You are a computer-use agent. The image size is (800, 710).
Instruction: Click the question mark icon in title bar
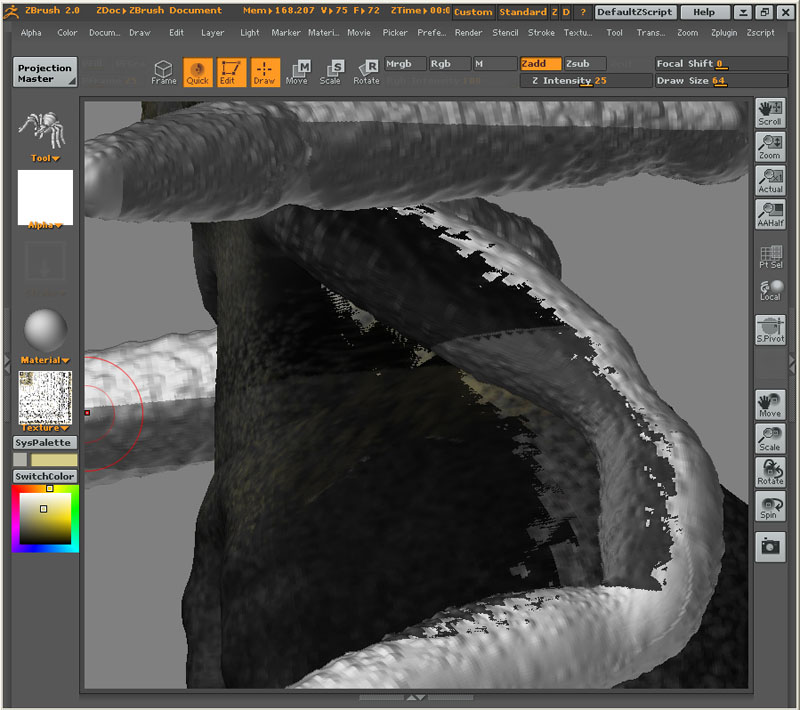point(583,12)
